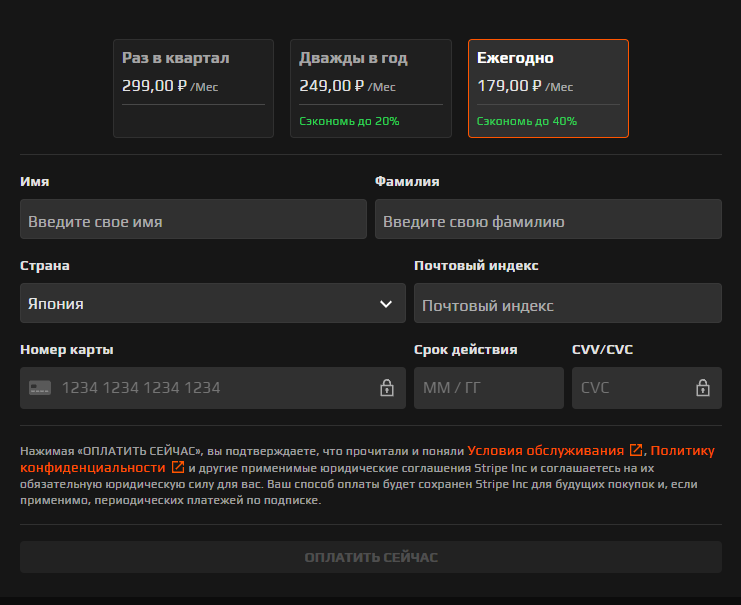Click the Имя input field

pos(193,219)
